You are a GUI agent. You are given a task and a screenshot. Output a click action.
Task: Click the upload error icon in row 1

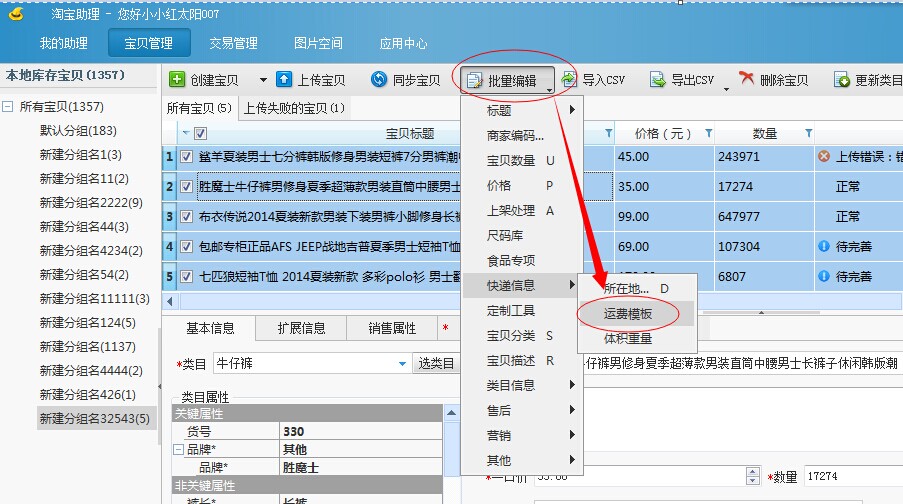coord(824,157)
